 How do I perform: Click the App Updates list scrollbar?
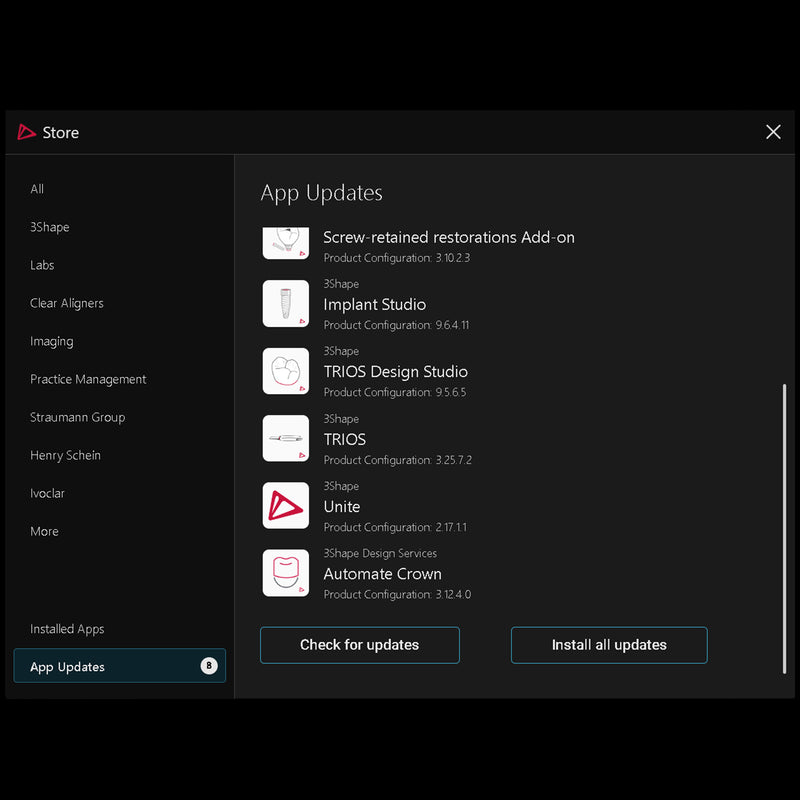784,528
